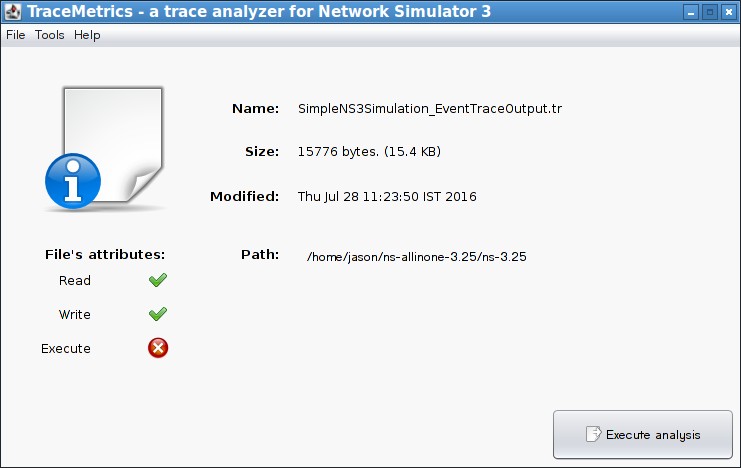Click the File's attributes heading
741x468 pixels.
click(105, 255)
